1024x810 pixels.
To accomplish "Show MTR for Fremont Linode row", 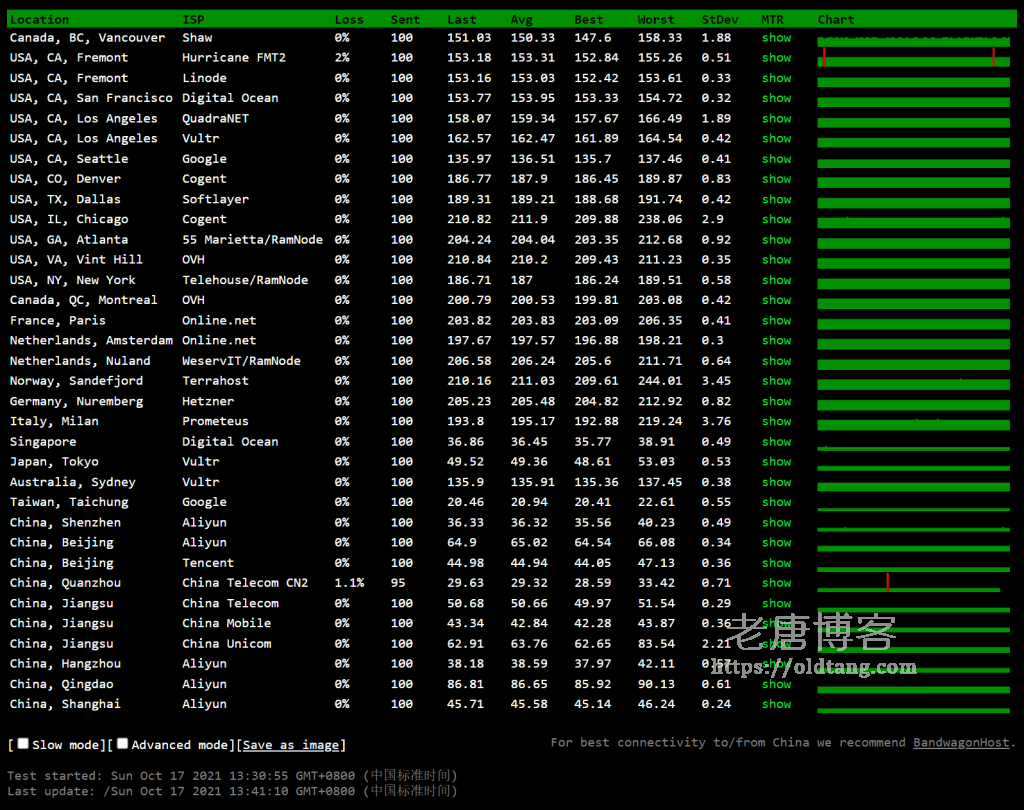I will [776, 78].
